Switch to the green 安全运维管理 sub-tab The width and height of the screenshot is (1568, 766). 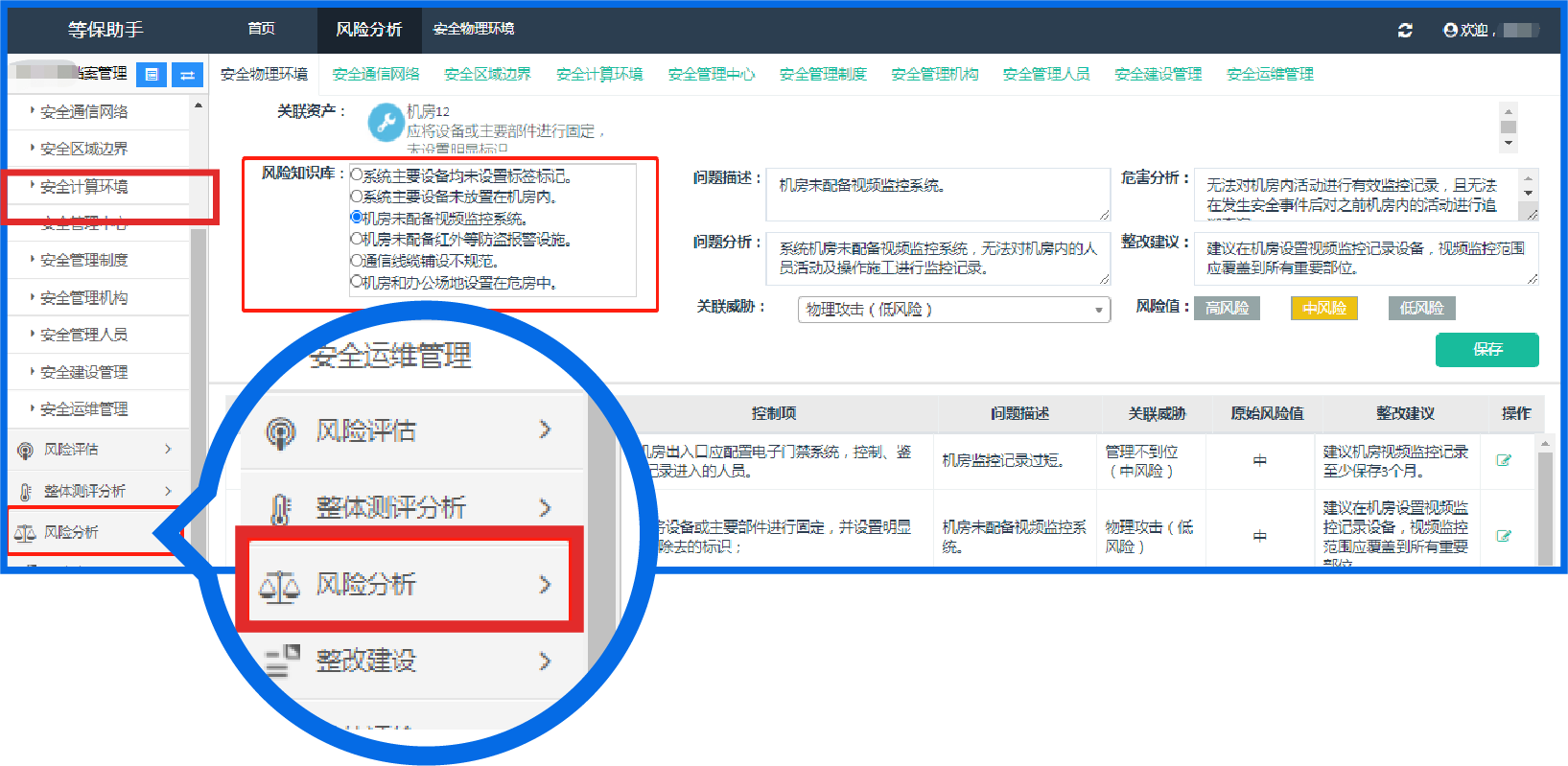(1271, 74)
